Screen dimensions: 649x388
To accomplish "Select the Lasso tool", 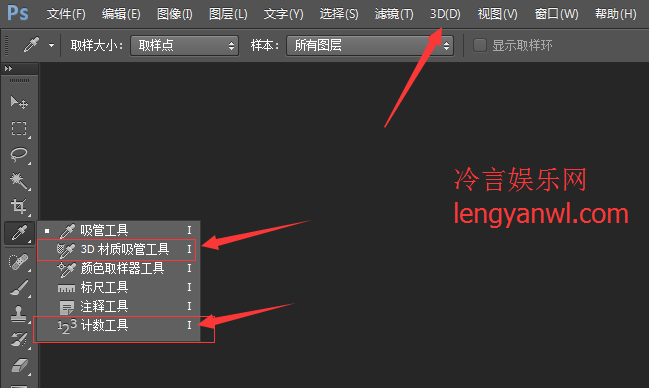I will 19,155.
